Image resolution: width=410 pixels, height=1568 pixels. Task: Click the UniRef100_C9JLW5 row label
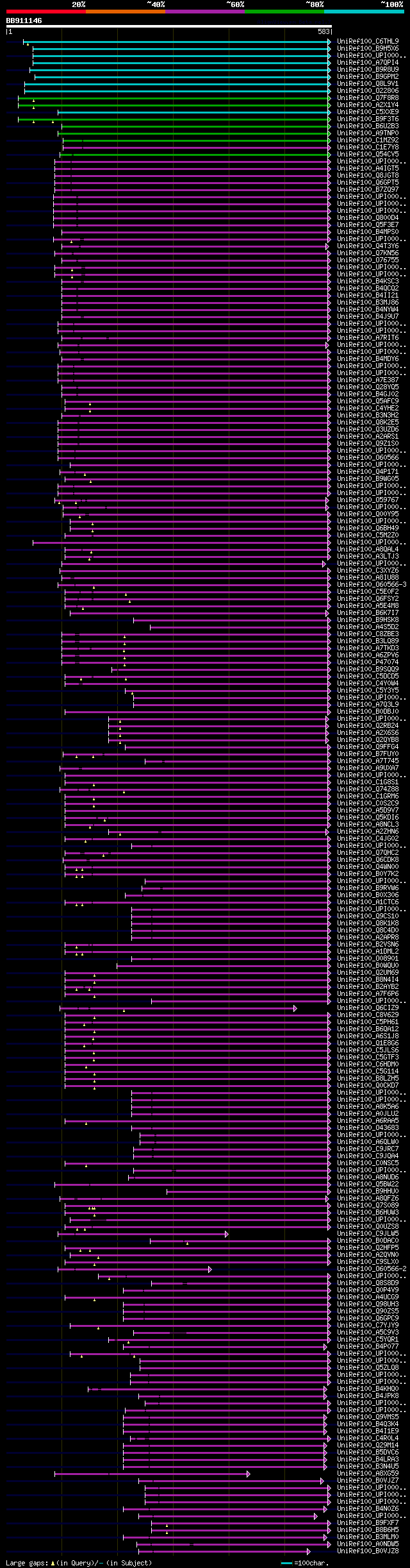coord(368,1234)
